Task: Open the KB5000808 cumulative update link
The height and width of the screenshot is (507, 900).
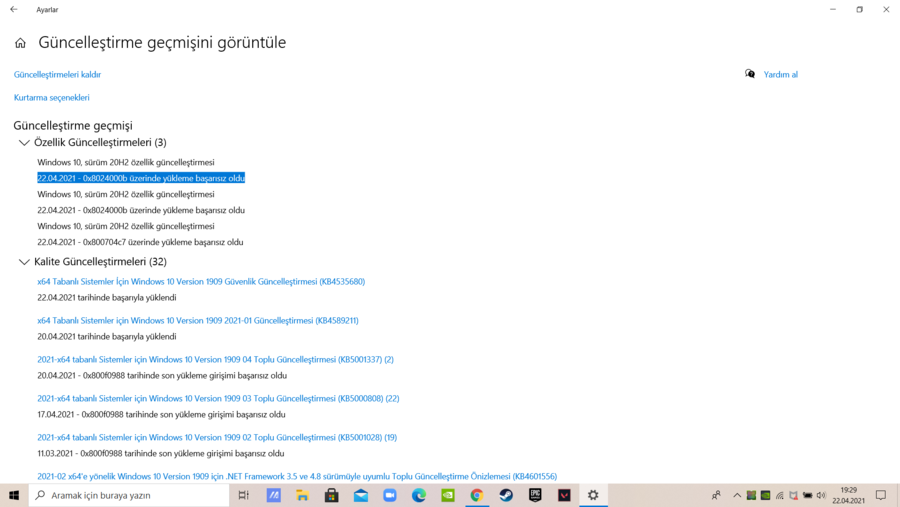Action: (218, 398)
